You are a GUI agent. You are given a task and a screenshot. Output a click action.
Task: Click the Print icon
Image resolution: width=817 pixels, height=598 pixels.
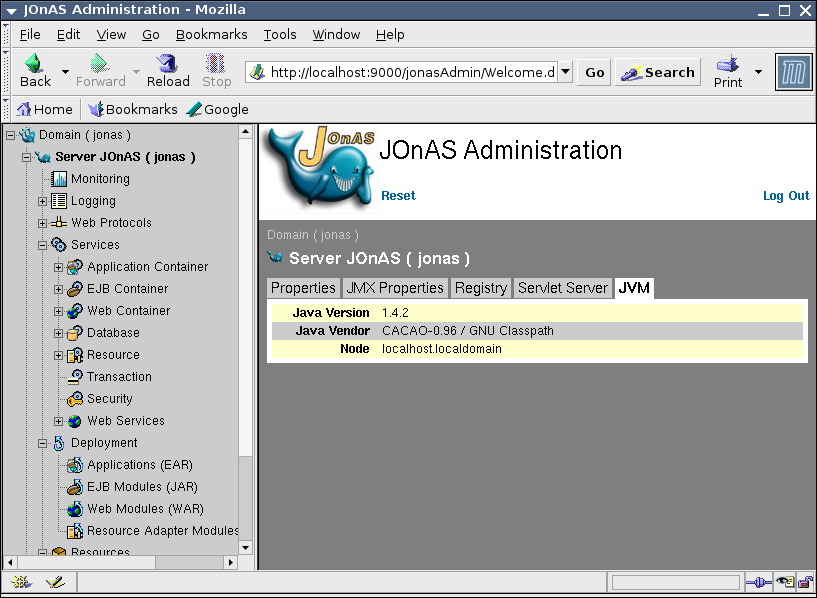tap(727, 64)
